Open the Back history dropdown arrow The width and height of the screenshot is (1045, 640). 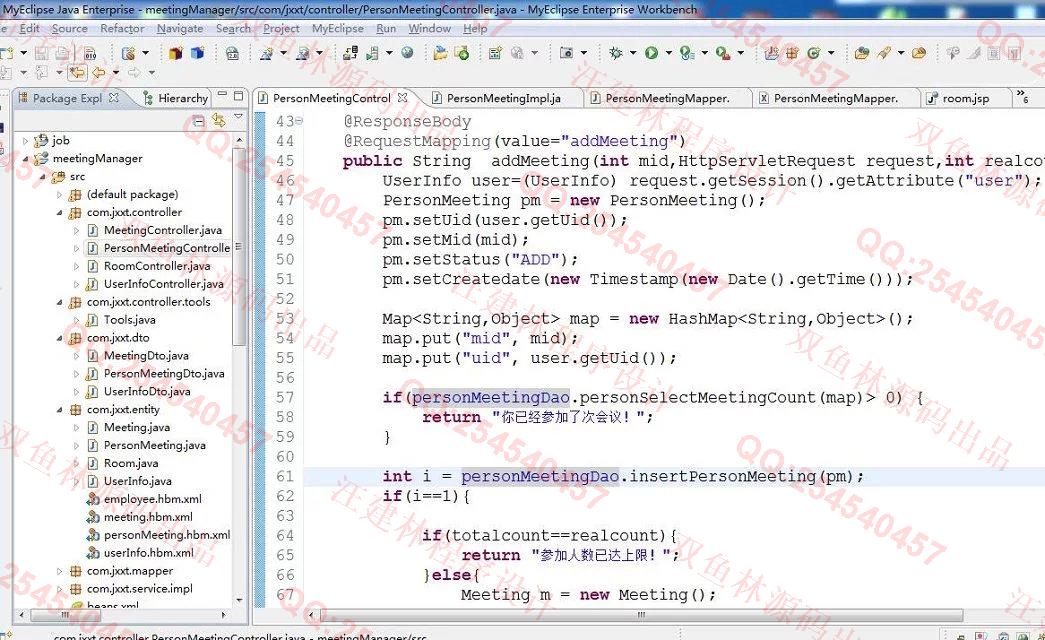115,72
